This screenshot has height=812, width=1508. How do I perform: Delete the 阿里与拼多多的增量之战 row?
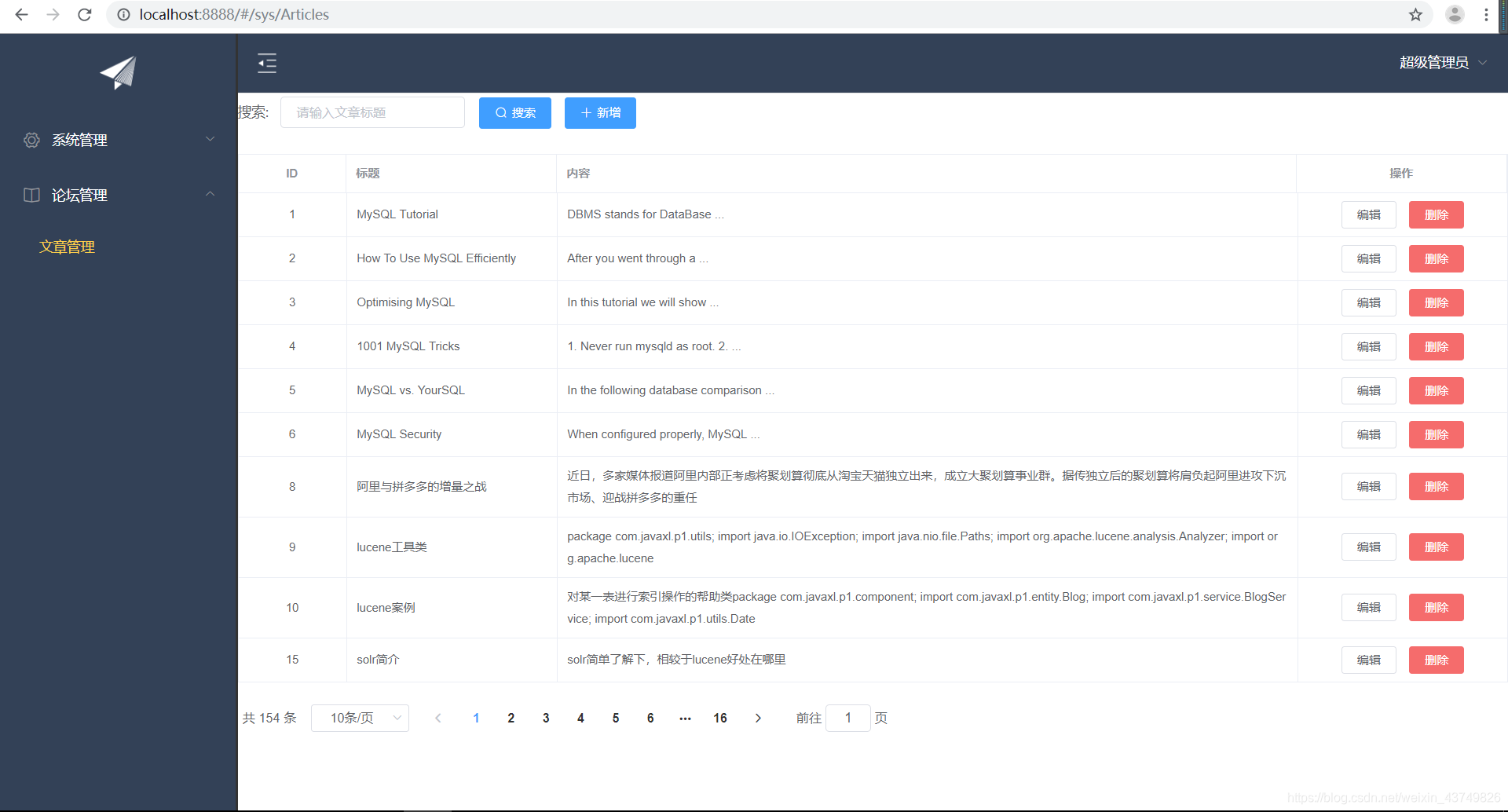pos(1436,486)
